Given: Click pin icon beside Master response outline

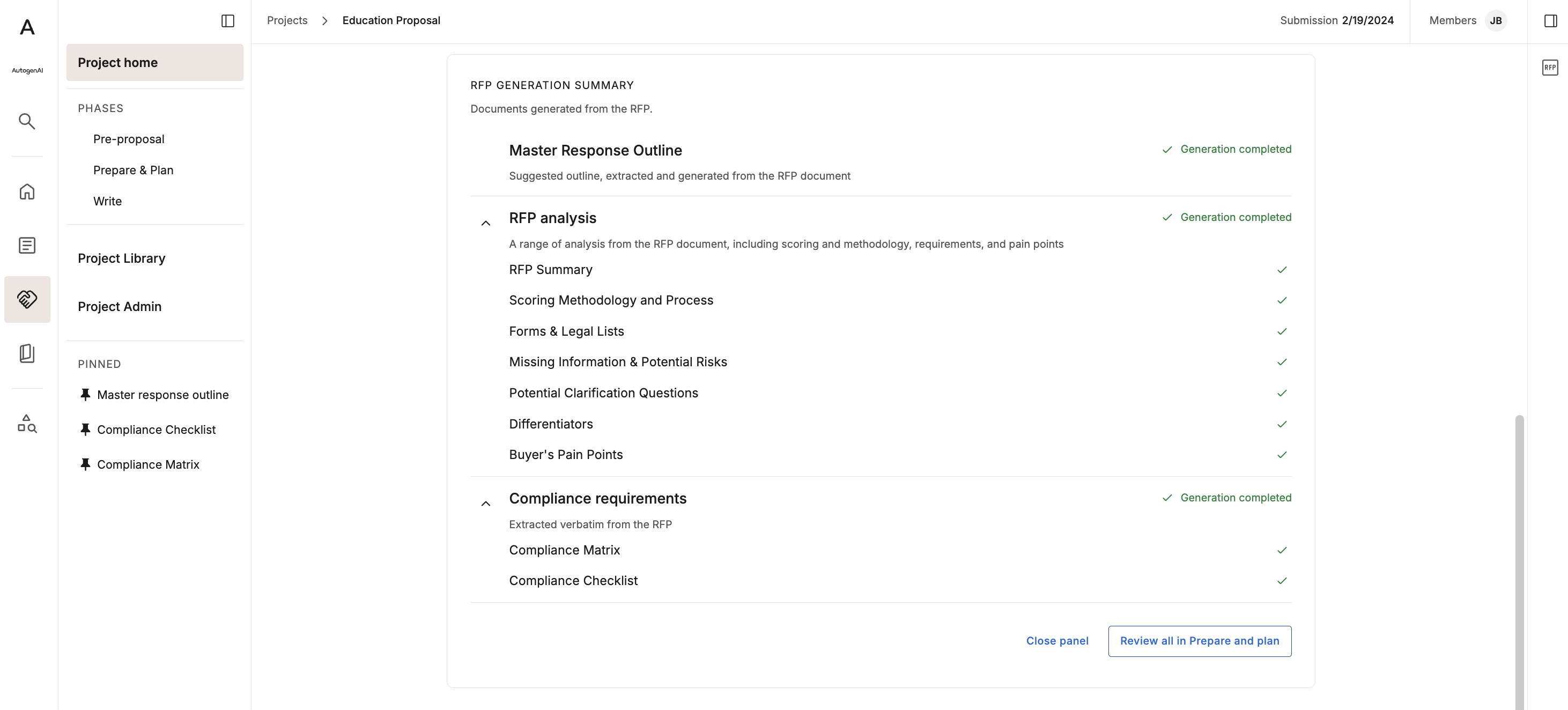Looking at the screenshot, I should 85,395.
